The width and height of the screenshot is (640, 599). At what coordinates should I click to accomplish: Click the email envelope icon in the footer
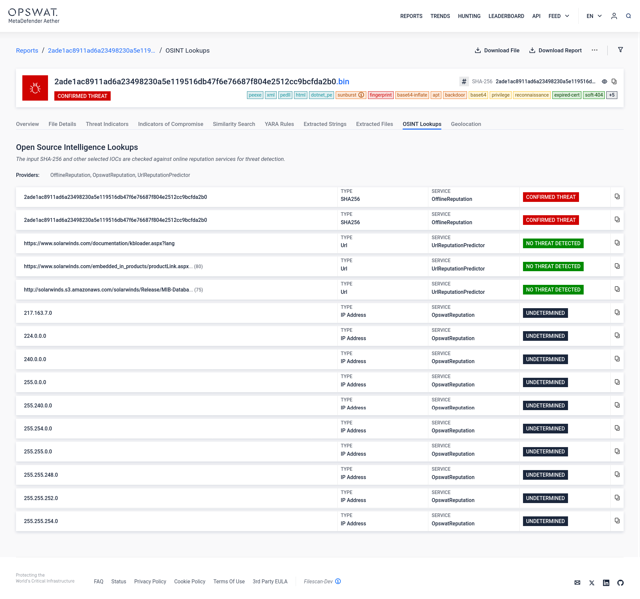577,582
